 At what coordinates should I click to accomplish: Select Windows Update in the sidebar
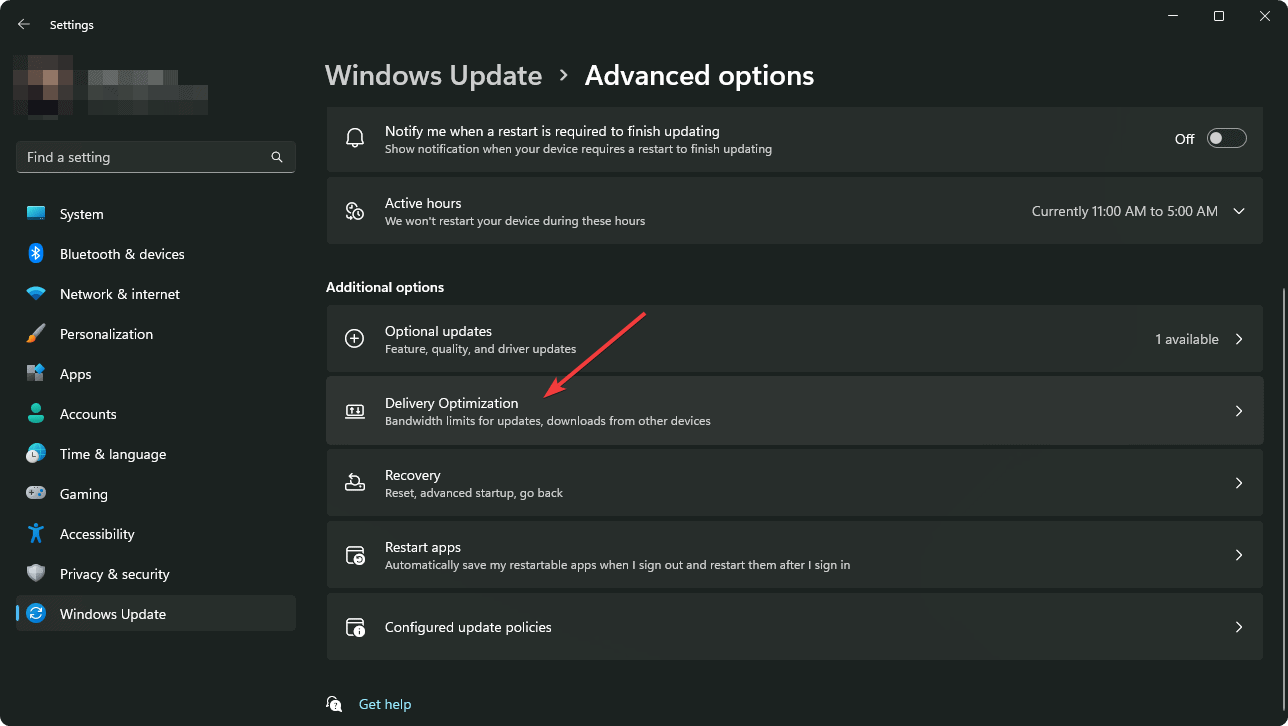(114, 613)
